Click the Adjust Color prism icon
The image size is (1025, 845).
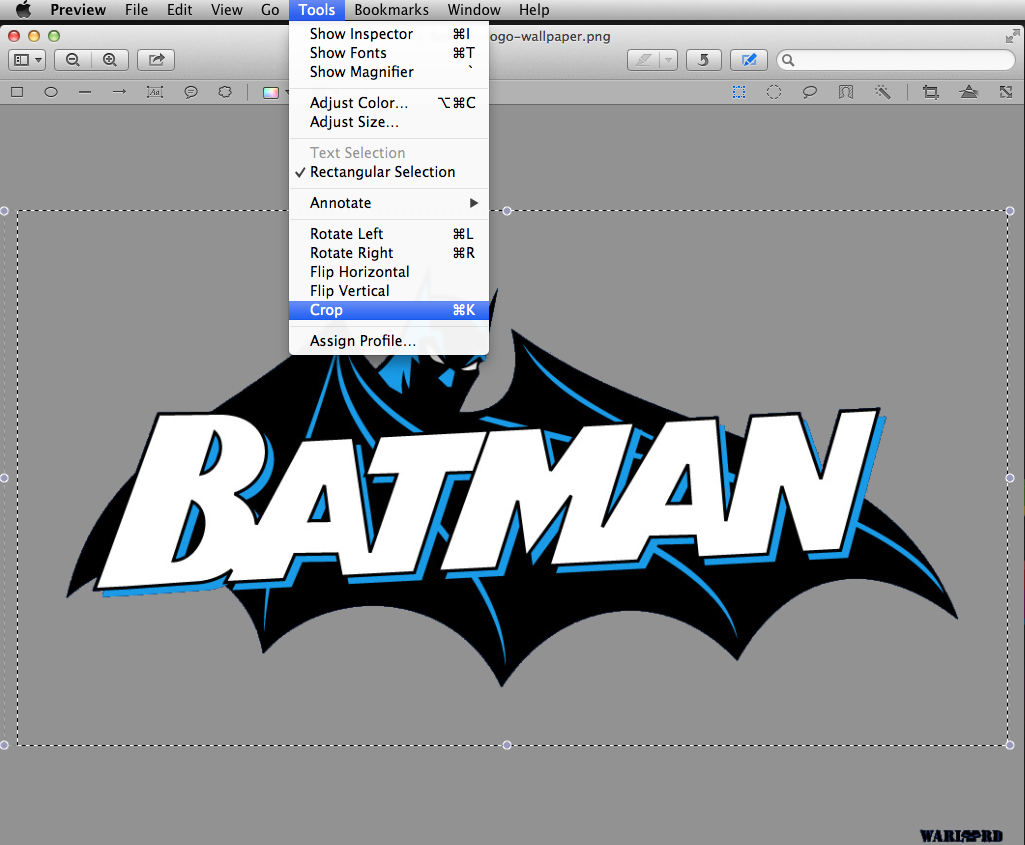[968, 92]
